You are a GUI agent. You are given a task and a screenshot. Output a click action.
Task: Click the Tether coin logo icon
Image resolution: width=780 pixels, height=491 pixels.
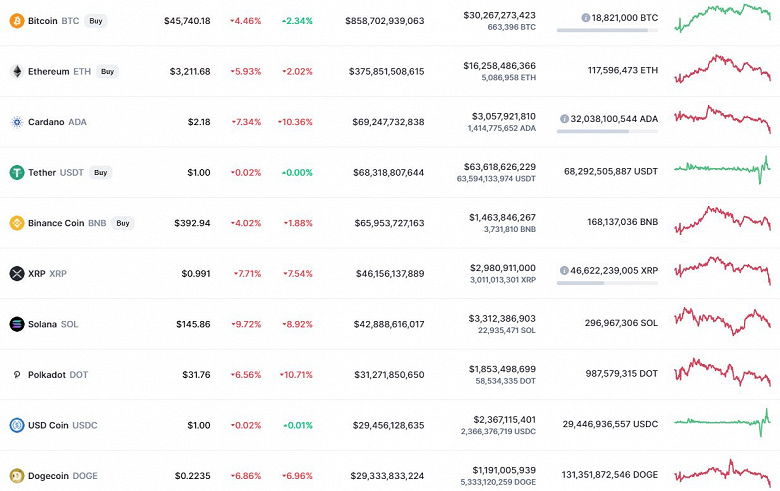pos(16,173)
